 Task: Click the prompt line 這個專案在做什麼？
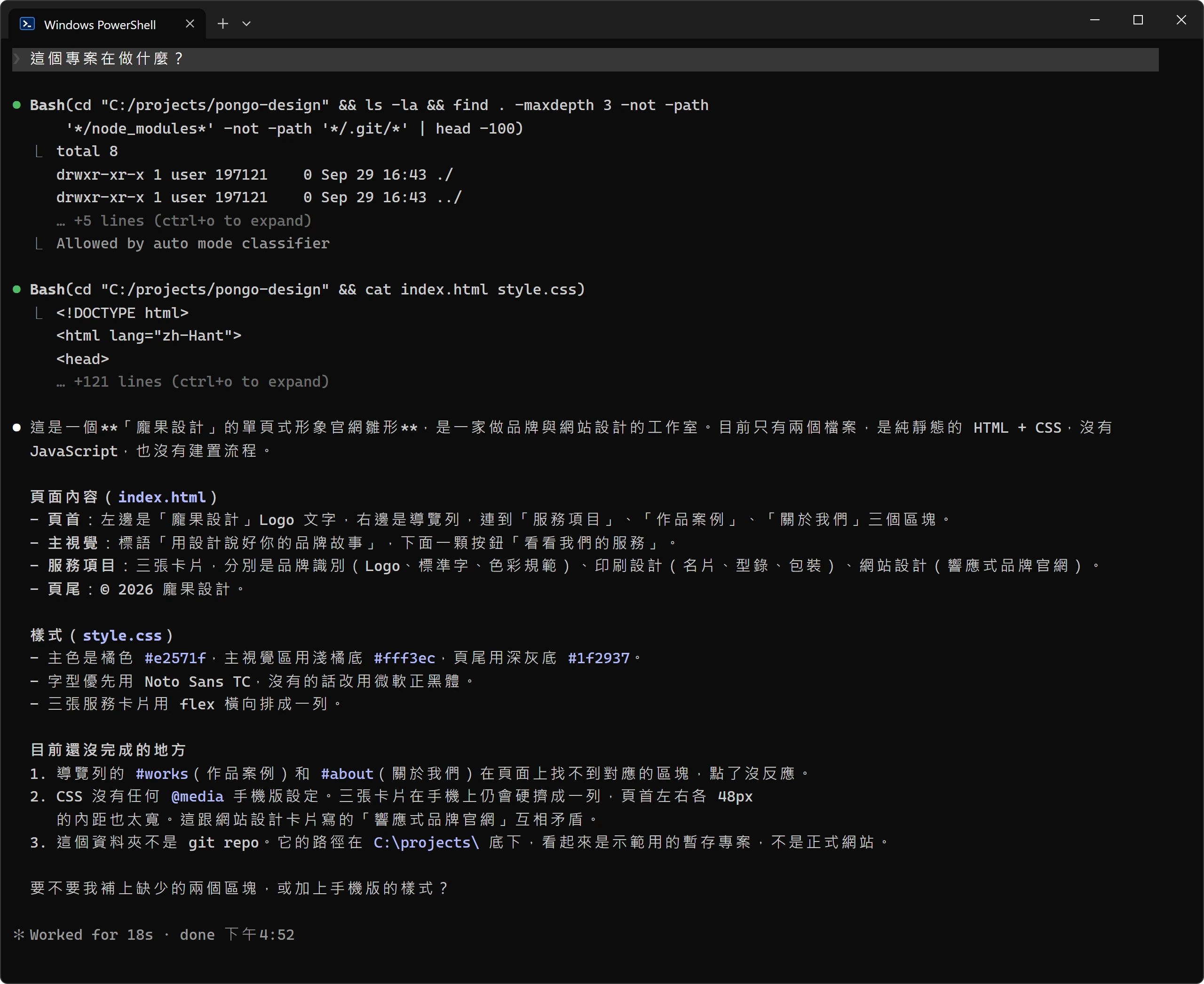coord(585,59)
